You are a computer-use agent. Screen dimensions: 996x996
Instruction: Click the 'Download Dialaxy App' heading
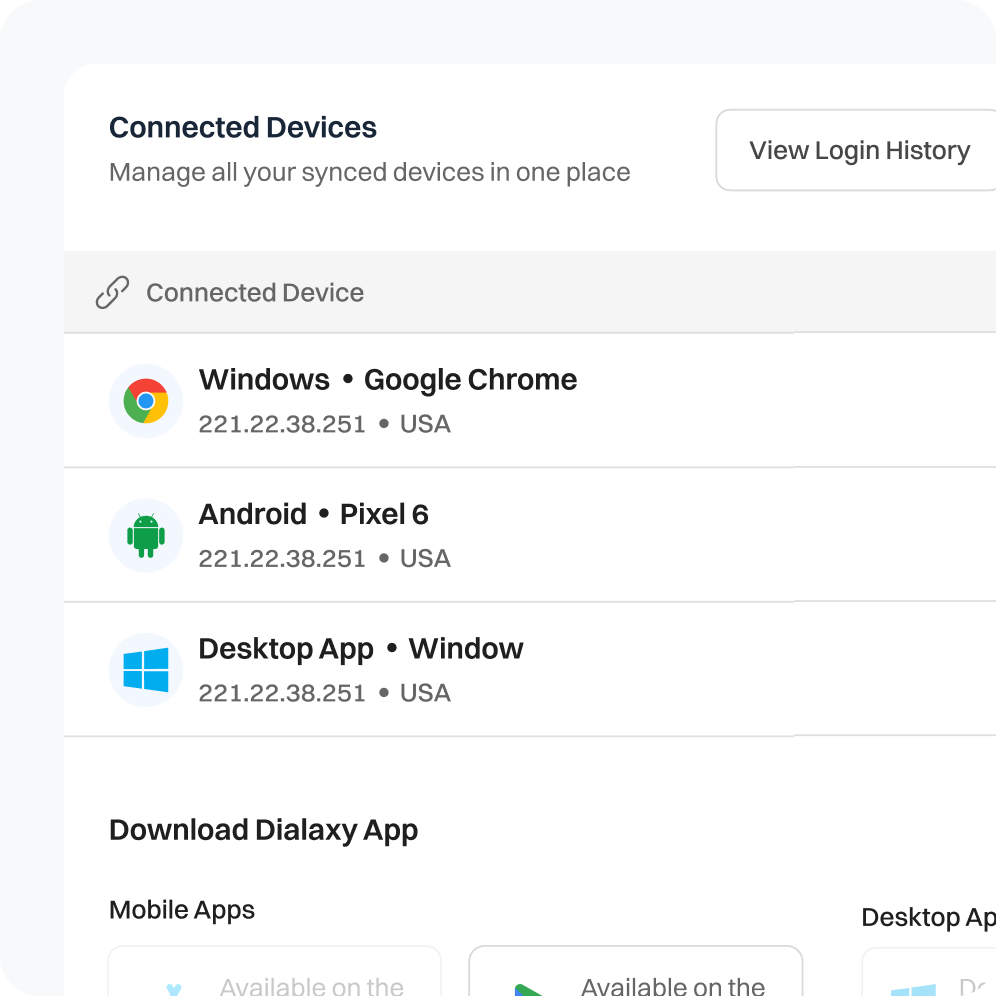coord(263,830)
